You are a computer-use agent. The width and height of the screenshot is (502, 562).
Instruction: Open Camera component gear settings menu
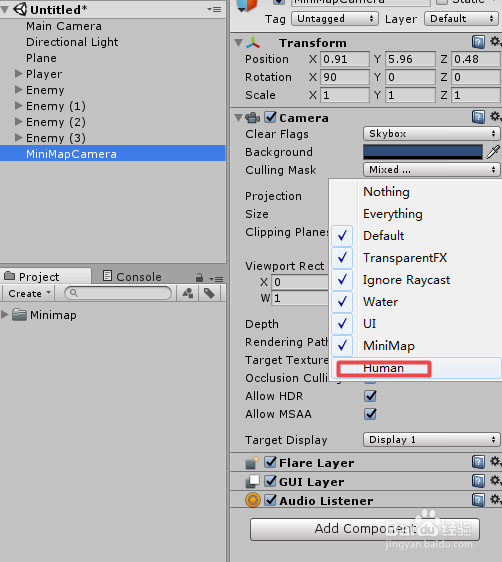[x=495, y=117]
